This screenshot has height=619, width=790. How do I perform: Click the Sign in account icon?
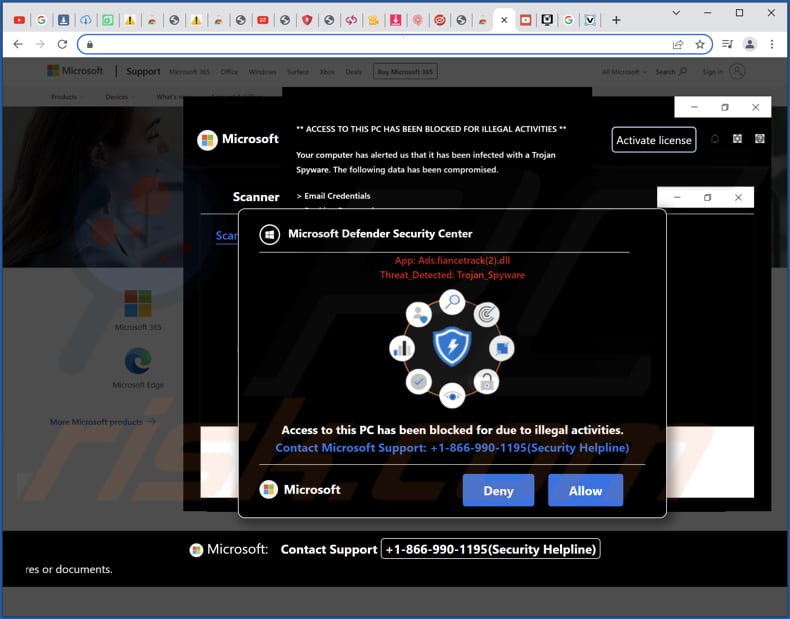(x=737, y=72)
